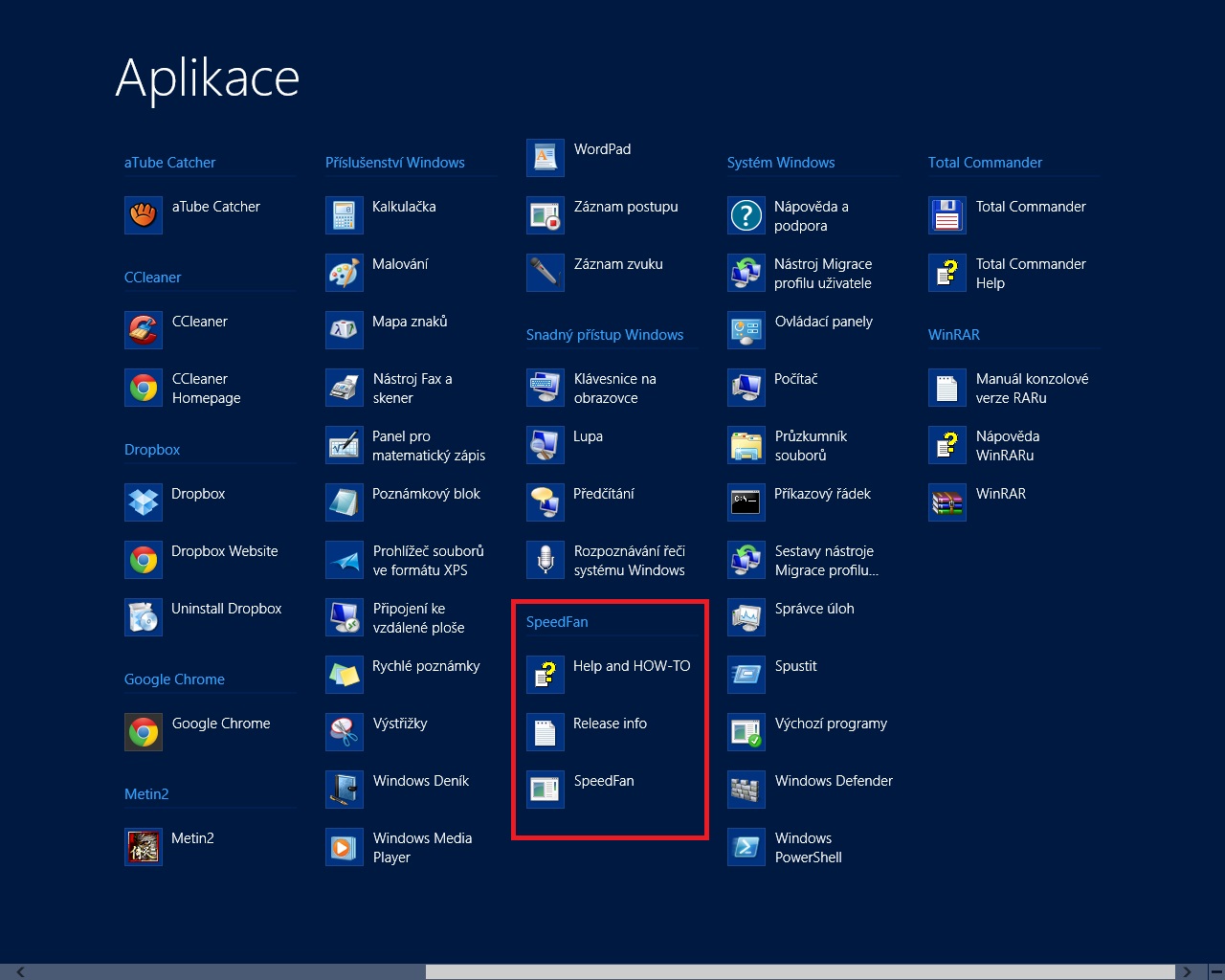Open the Release info text label
The width and height of the screenshot is (1225, 980).
point(610,724)
